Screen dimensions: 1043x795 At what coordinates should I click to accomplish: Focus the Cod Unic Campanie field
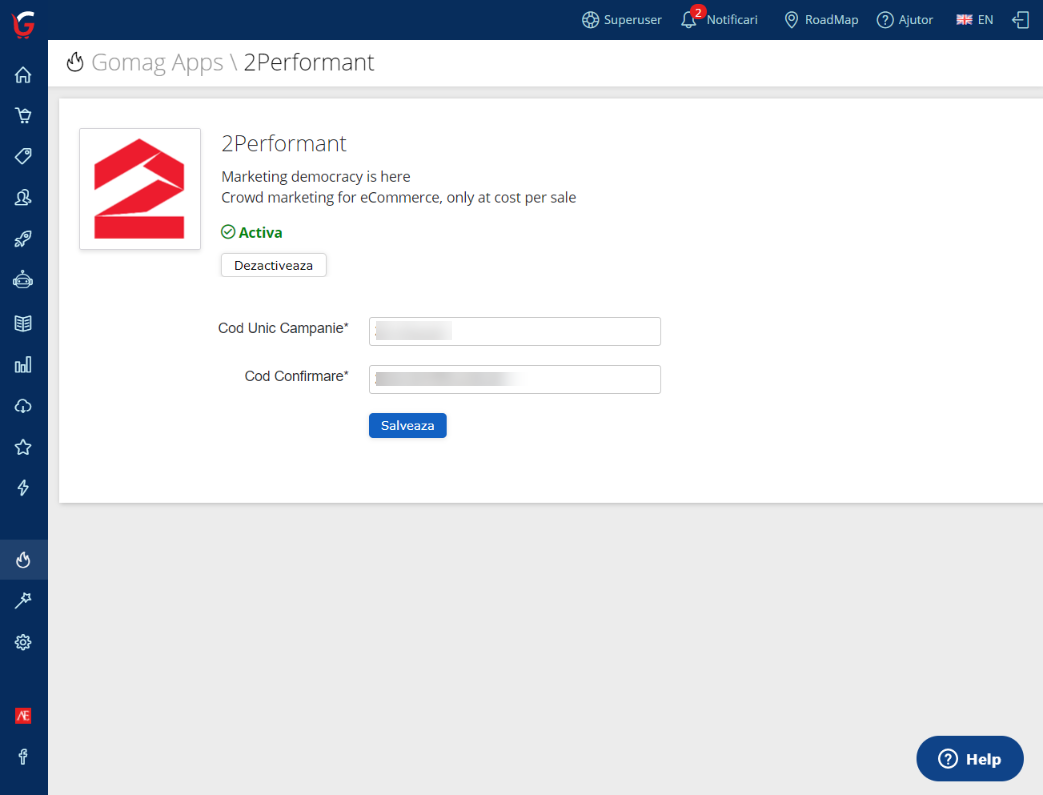pos(515,331)
